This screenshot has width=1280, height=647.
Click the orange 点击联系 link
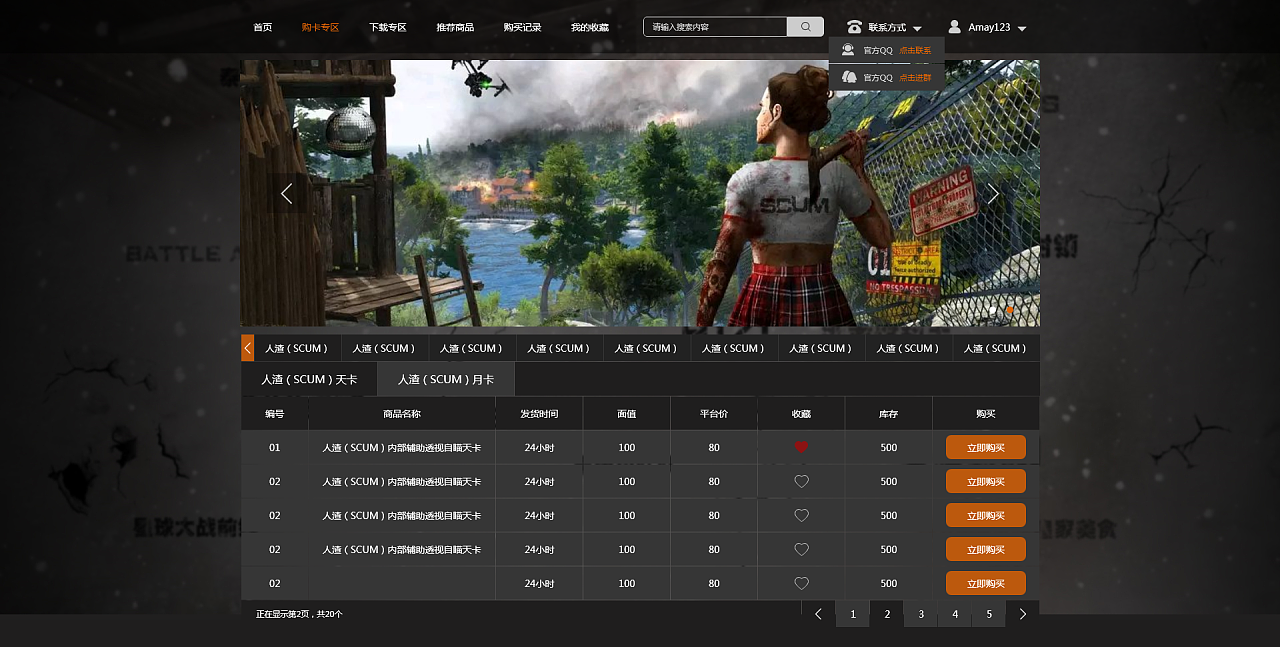pyautogui.click(x=914, y=50)
